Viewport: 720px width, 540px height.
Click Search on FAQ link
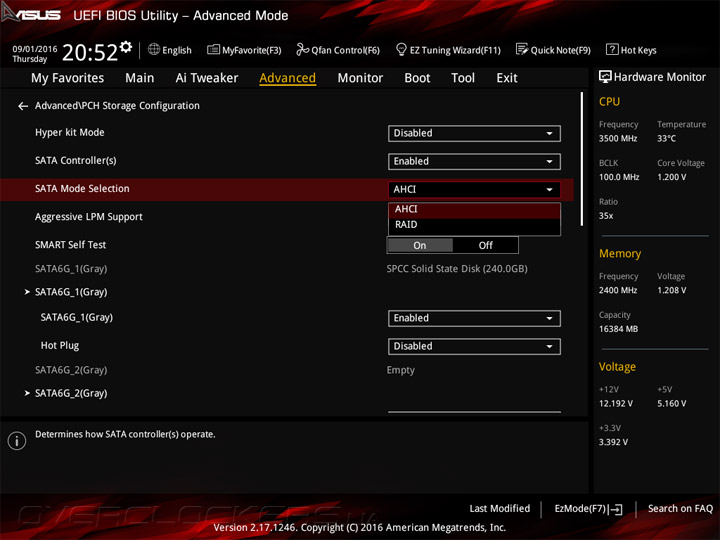(x=680, y=509)
